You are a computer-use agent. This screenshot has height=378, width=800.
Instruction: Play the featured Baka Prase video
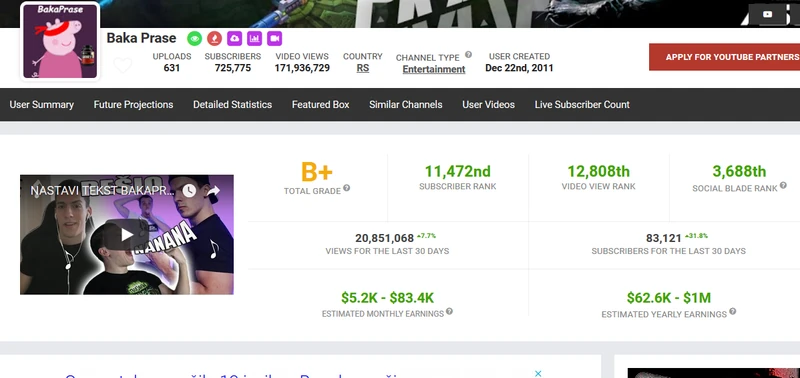tap(127, 235)
